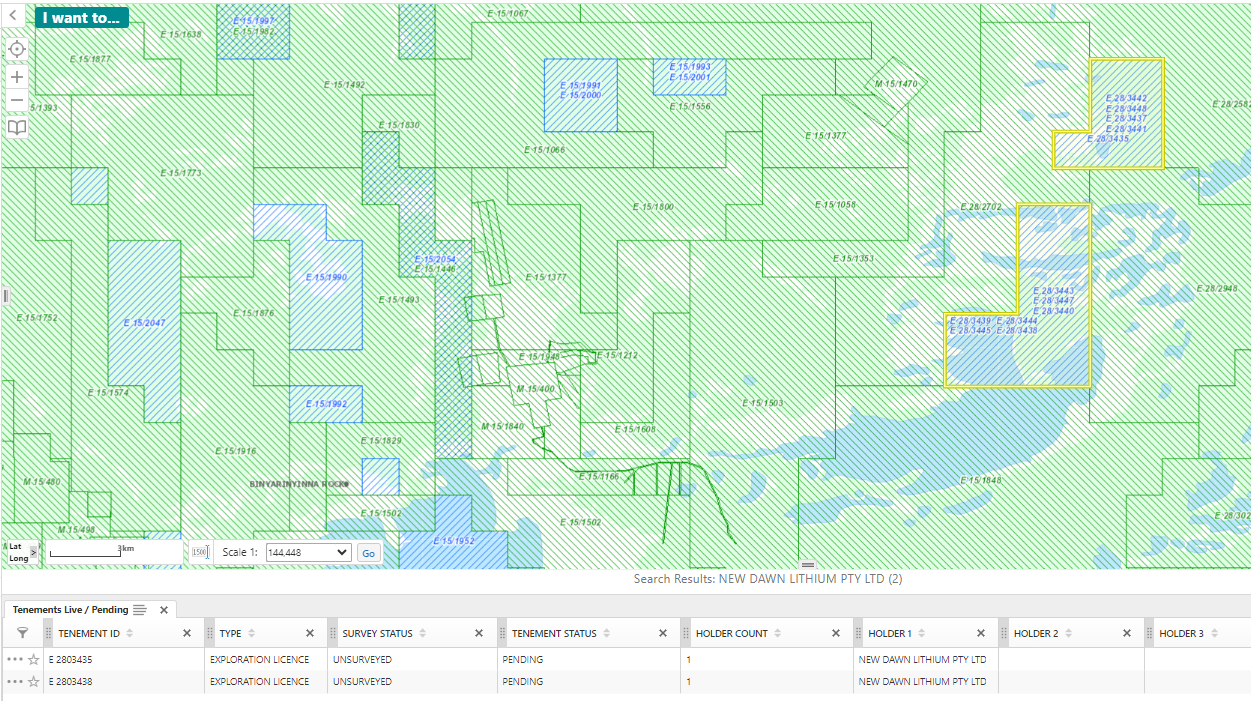Star the E 2803438 row as favorite

click(x=33, y=682)
